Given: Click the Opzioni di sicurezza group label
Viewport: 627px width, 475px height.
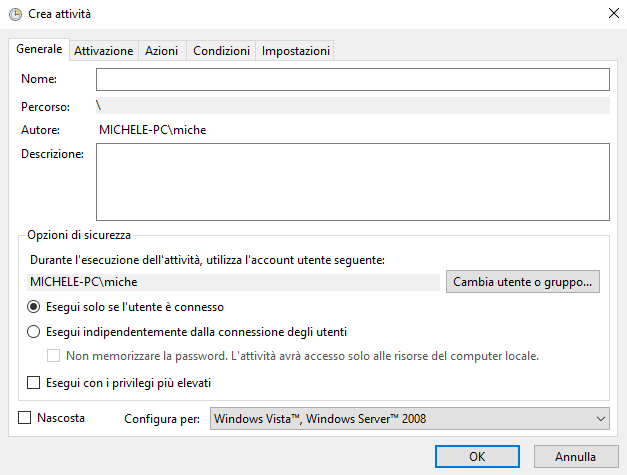Looking at the screenshot, I should tap(79, 235).
